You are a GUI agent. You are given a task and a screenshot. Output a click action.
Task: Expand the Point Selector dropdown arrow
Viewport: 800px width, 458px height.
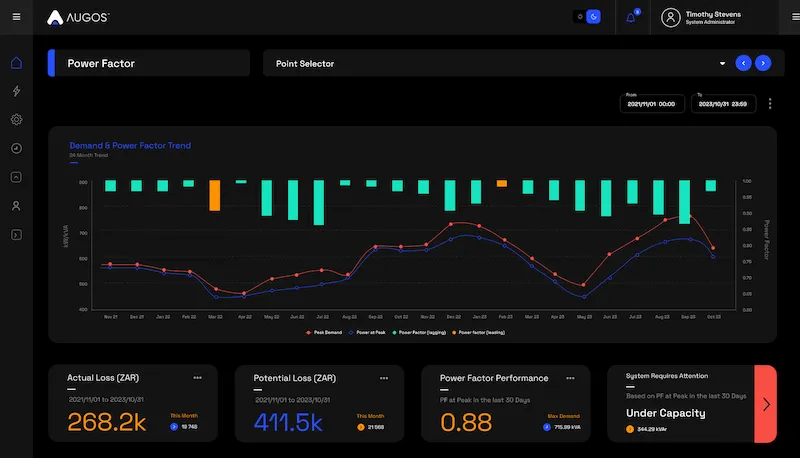tap(722, 63)
